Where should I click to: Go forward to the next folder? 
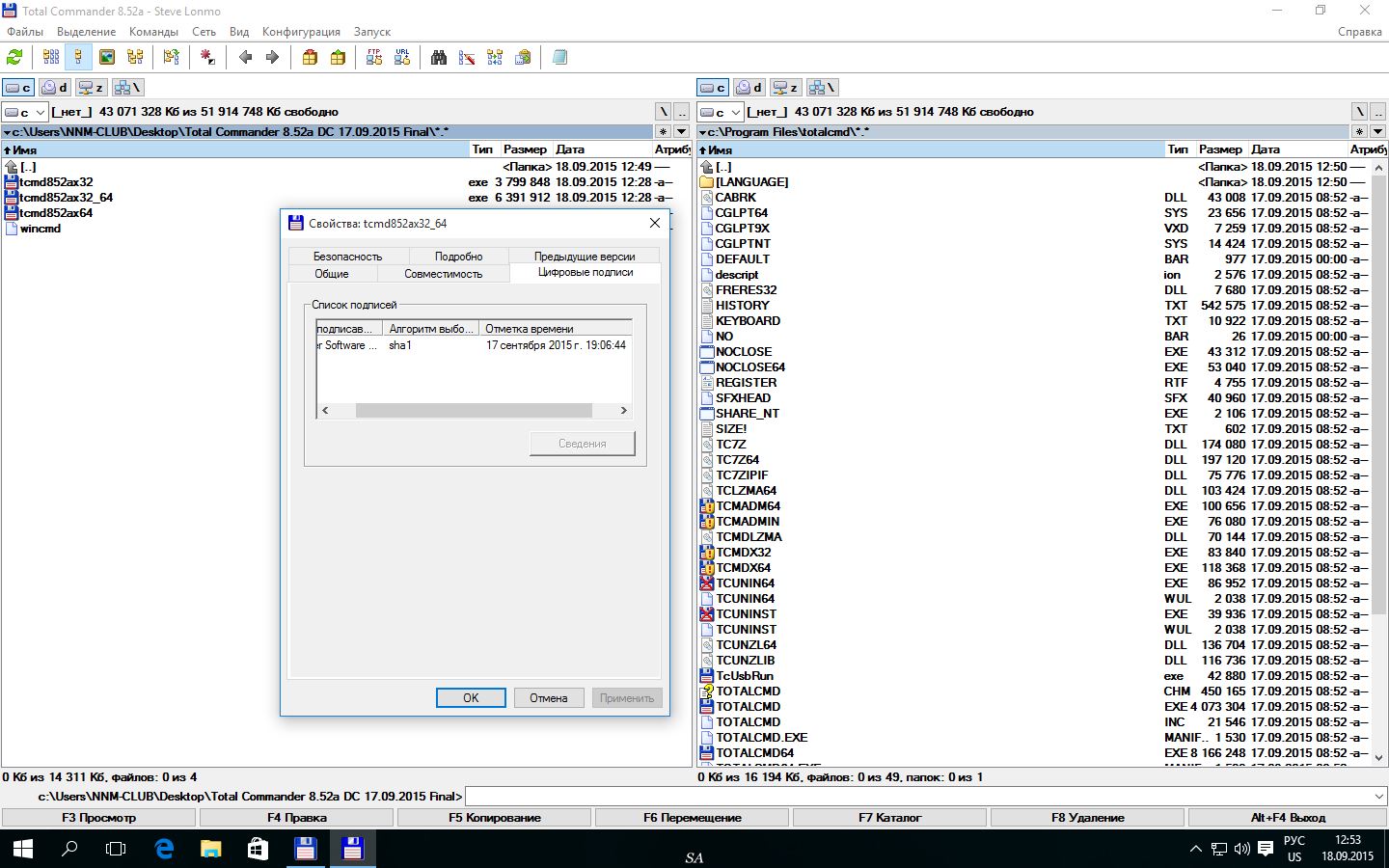click(x=272, y=58)
